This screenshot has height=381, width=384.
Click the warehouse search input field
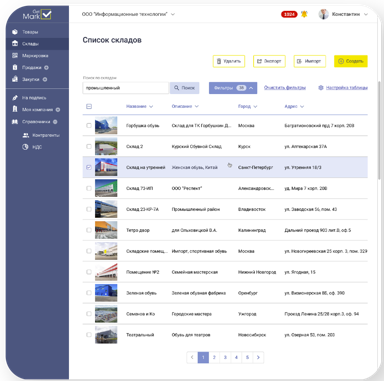[126, 88]
